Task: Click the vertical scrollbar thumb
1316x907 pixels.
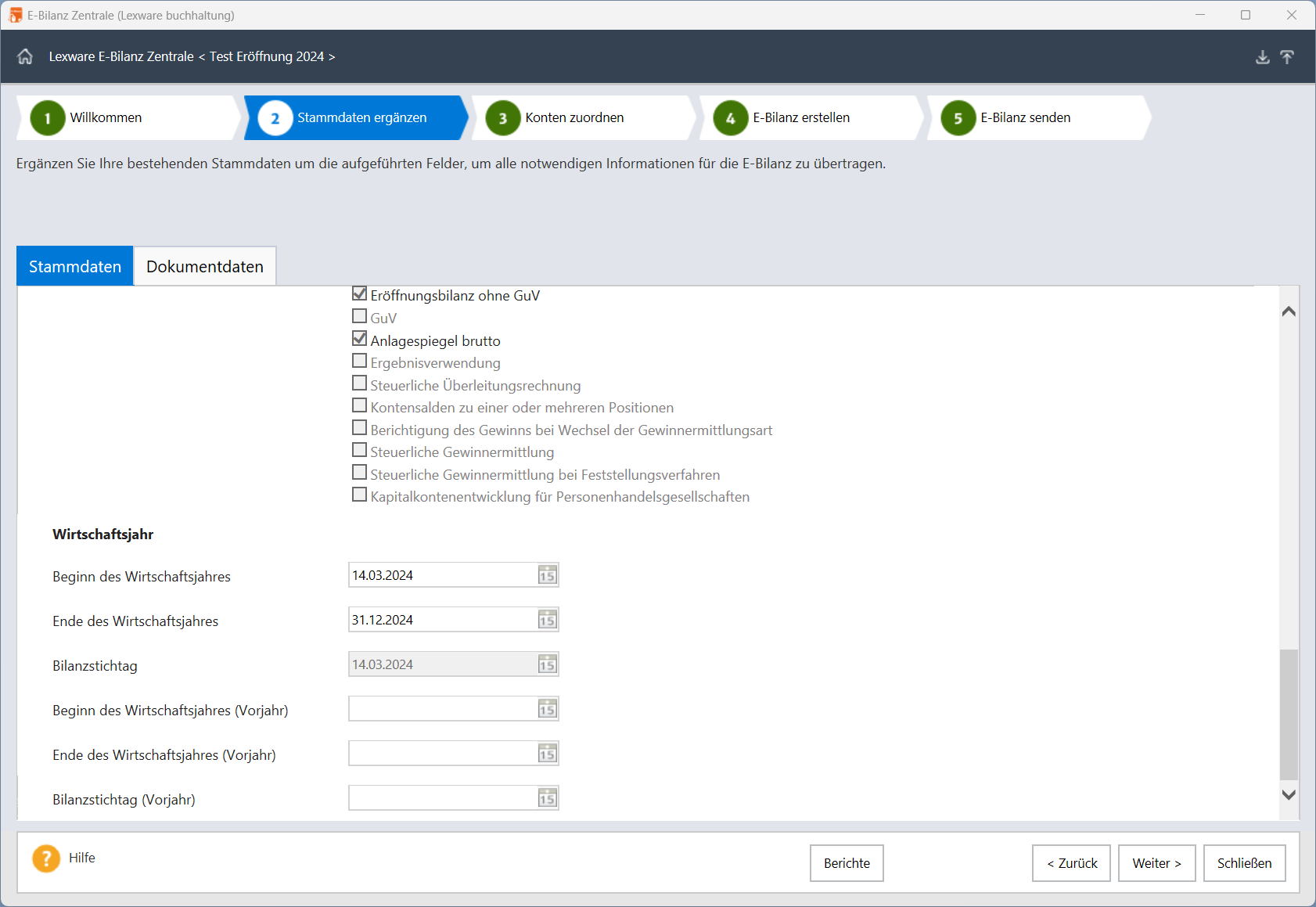Action: [x=1289, y=714]
